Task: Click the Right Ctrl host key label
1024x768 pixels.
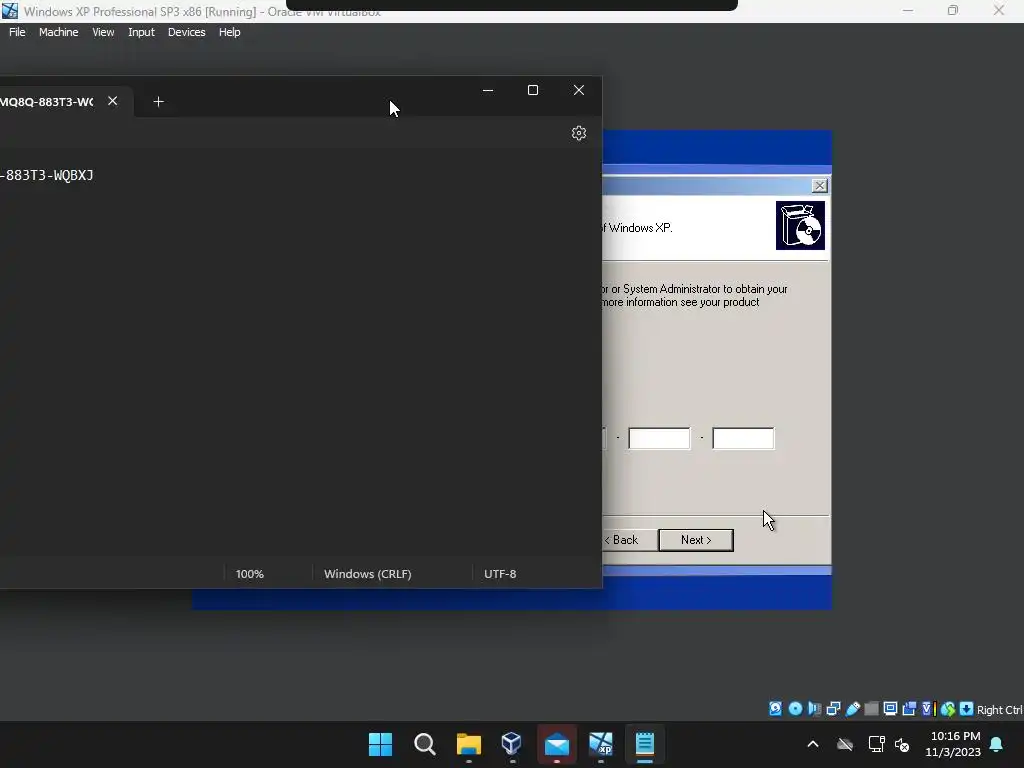Action: pyautogui.click(x=999, y=710)
